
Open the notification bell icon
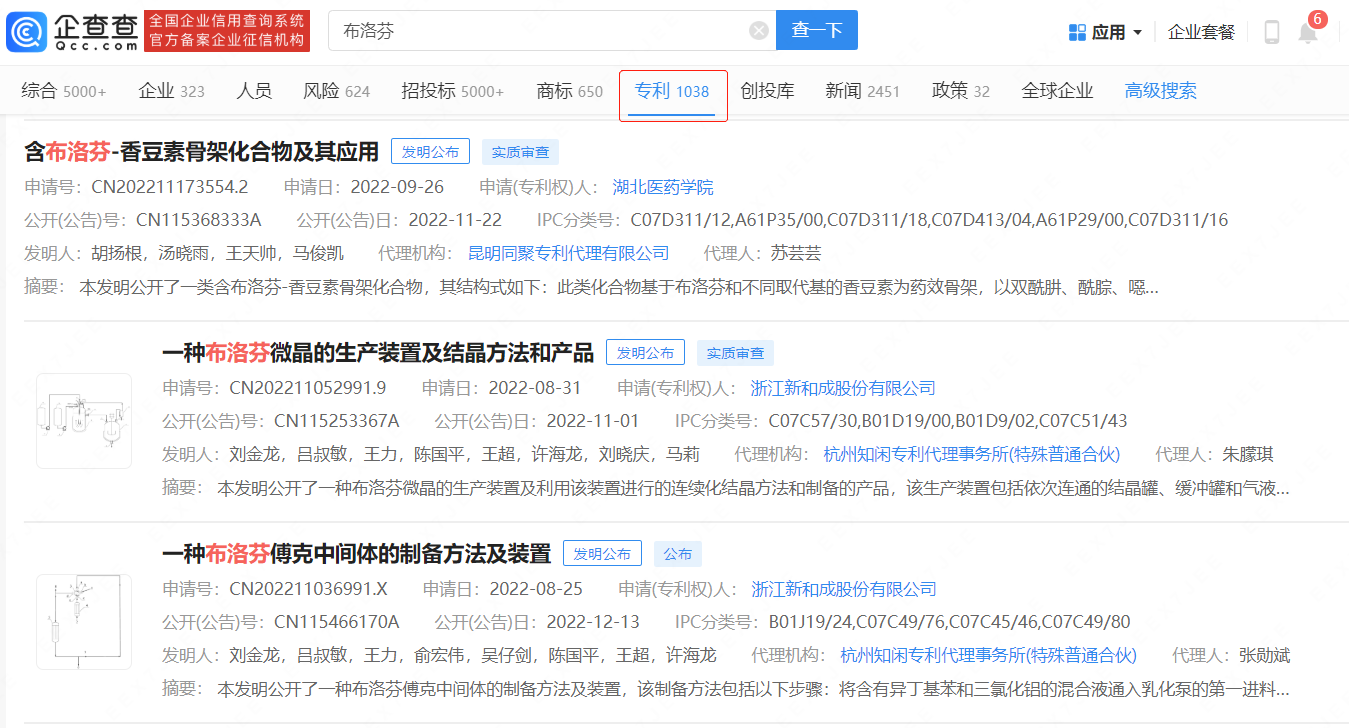tap(1308, 32)
